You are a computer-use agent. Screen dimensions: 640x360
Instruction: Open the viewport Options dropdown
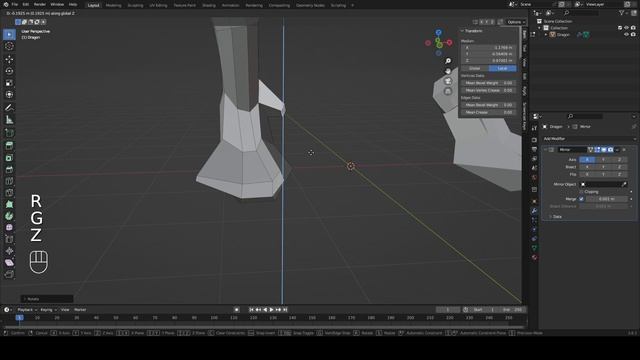coord(516,22)
